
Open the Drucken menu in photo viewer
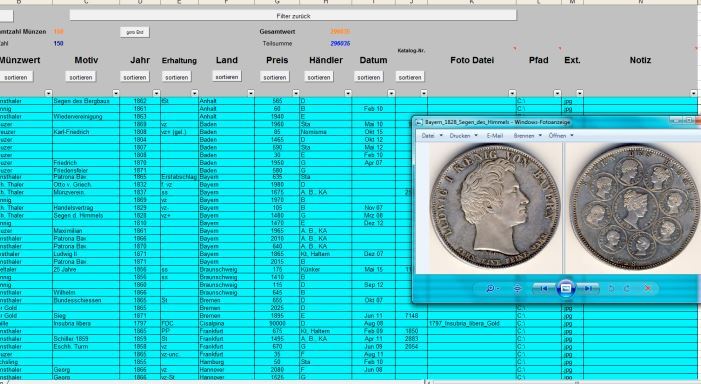tap(463, 135)
